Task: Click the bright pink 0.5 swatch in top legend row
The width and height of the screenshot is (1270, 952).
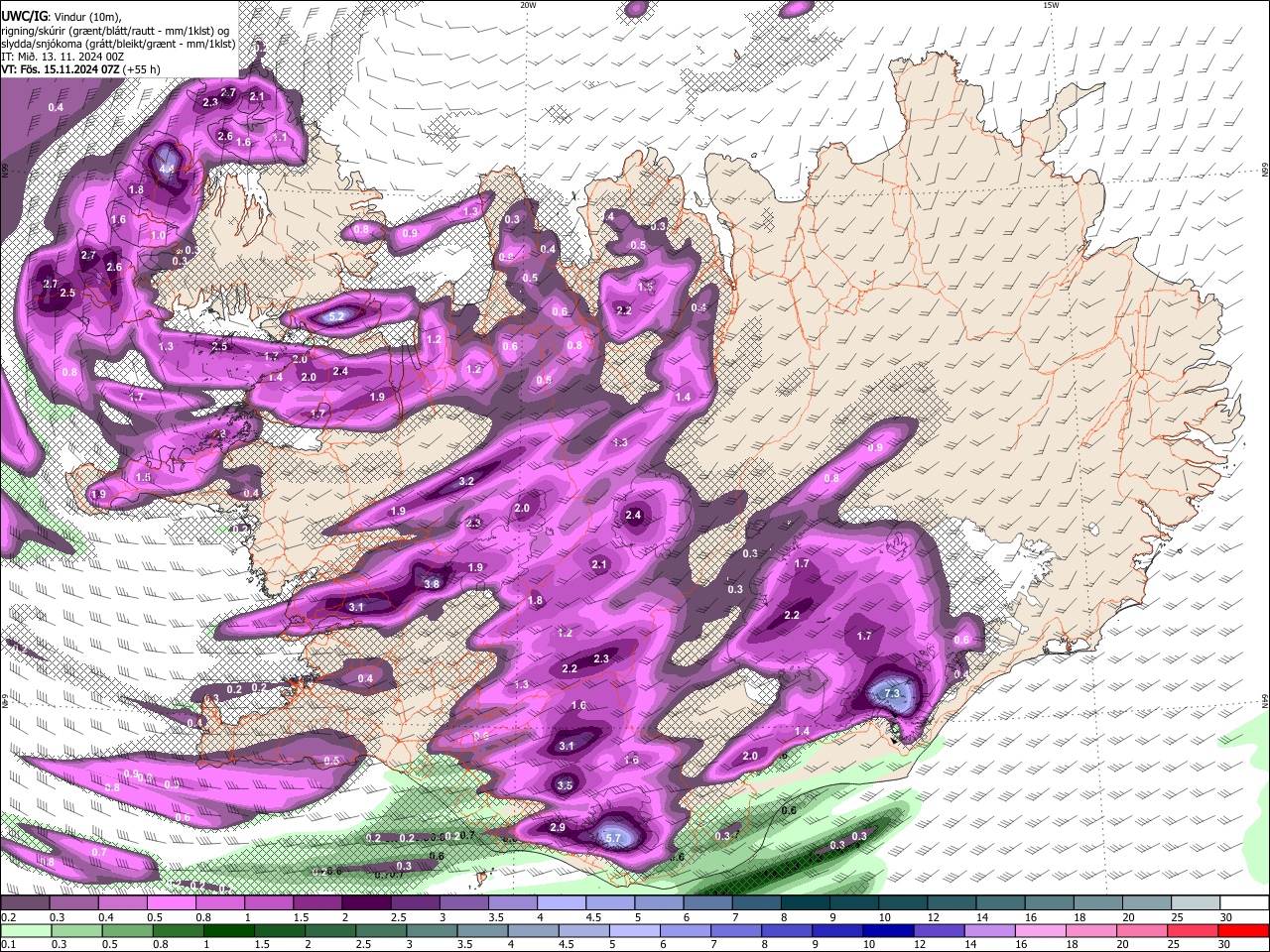Action: (x=171, y=903)
